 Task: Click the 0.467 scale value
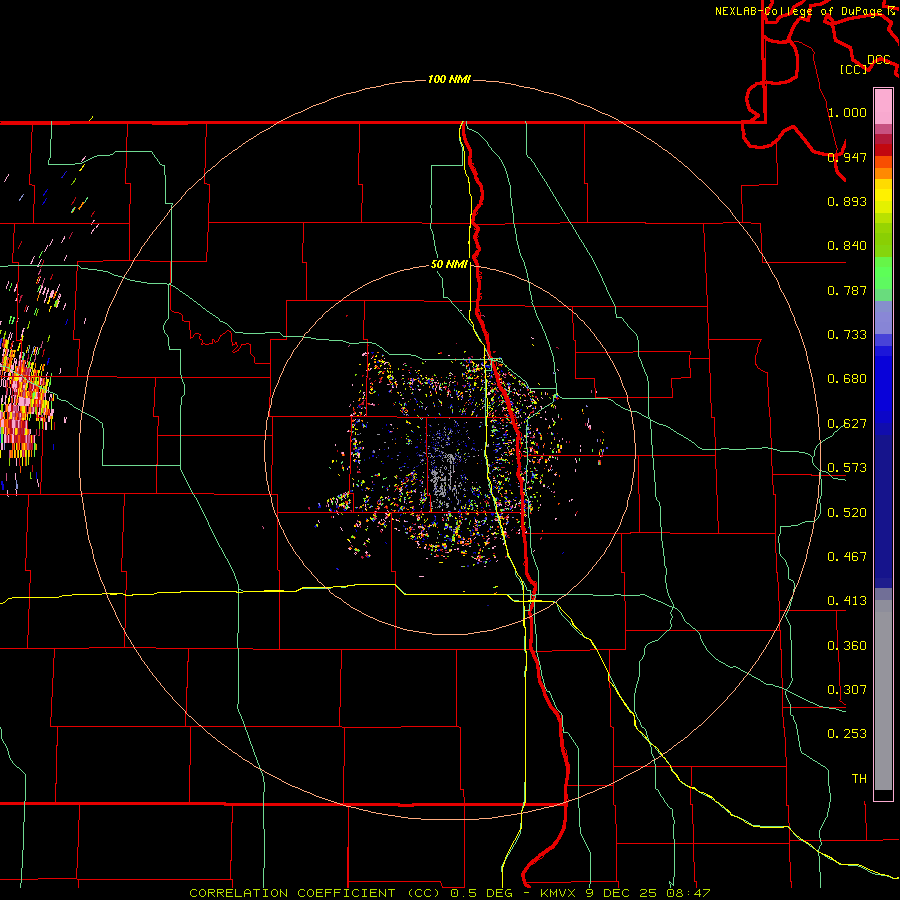coord(847,557)
